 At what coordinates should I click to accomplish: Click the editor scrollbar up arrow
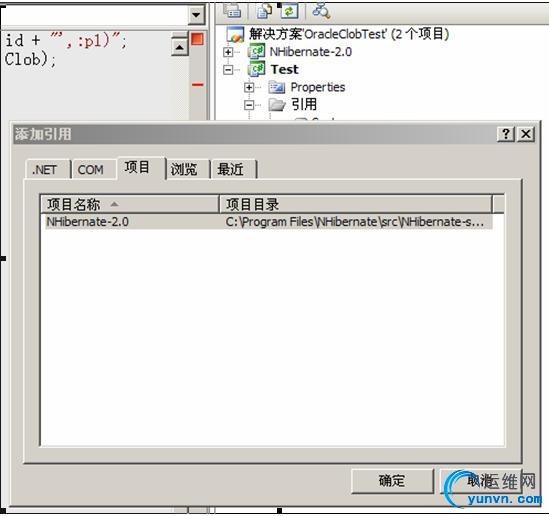point(180,47)
